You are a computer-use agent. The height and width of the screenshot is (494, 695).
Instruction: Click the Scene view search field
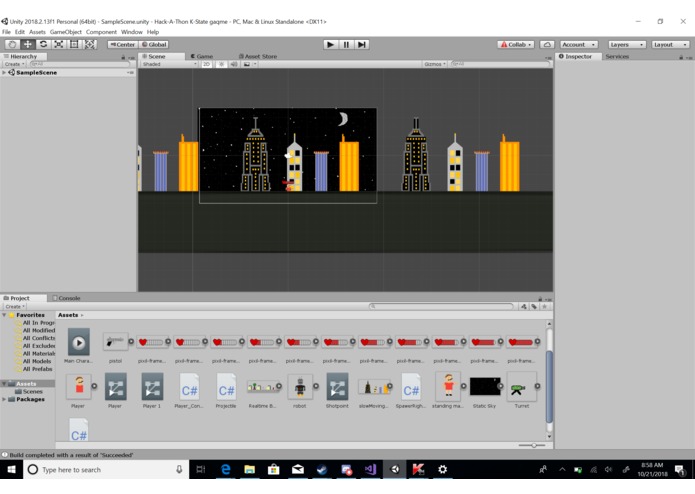pos(500,64)
